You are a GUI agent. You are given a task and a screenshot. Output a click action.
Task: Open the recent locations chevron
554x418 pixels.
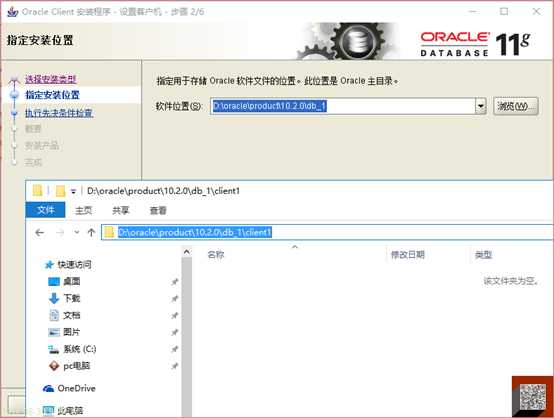(76, 232)
